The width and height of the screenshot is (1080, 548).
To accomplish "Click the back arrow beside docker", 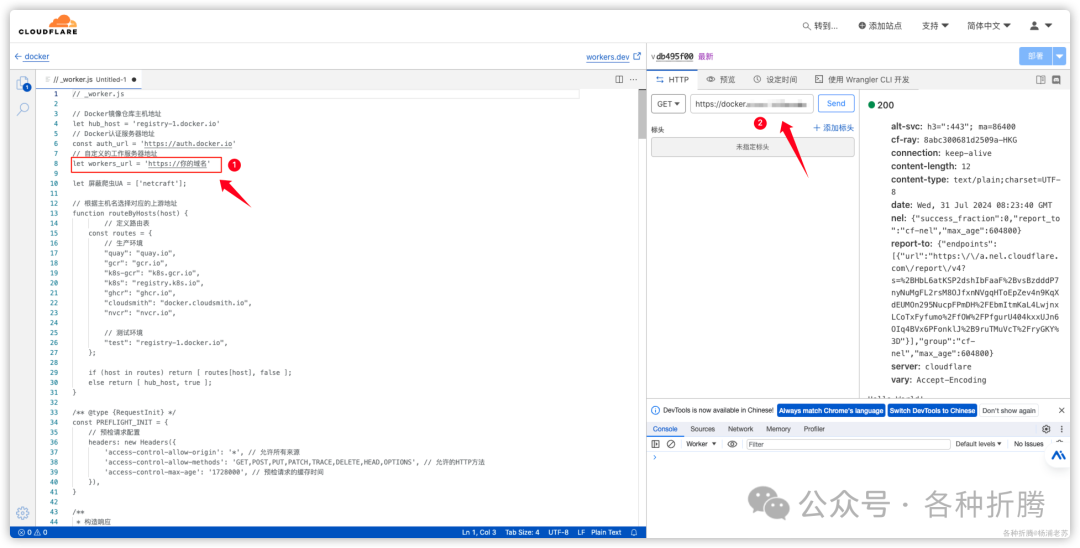I will pyautogui.click(x=18, y=56).
